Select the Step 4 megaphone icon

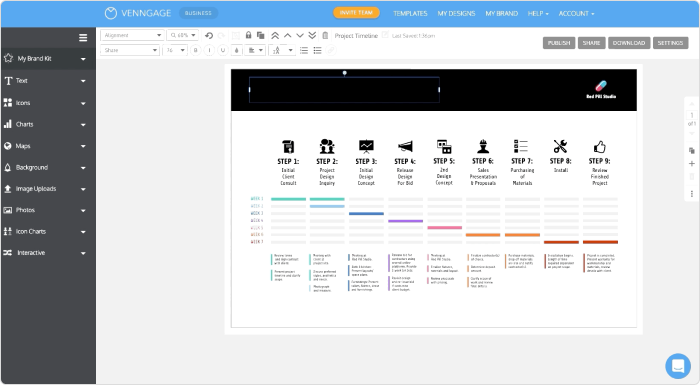pyautogui.click(x=405, y=146)
